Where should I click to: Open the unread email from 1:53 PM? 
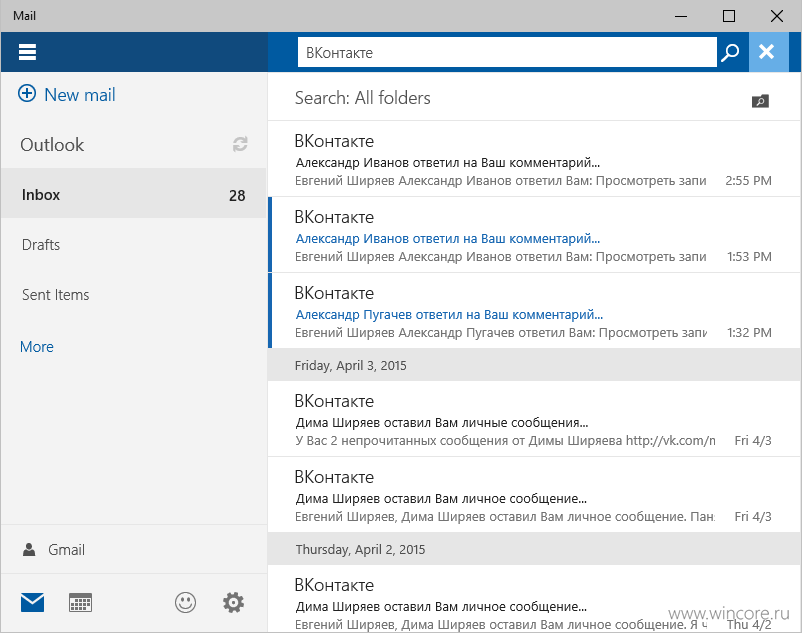click(534, 235)
